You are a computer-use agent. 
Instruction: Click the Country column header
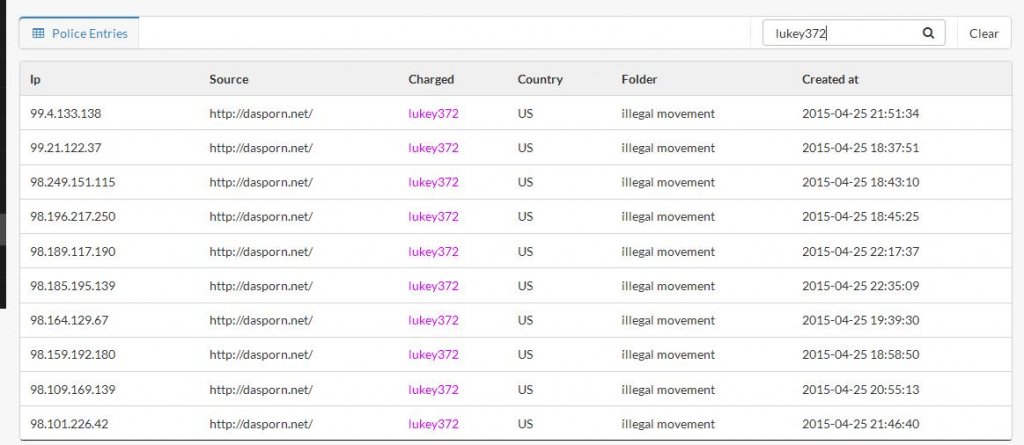click(540, 79)
